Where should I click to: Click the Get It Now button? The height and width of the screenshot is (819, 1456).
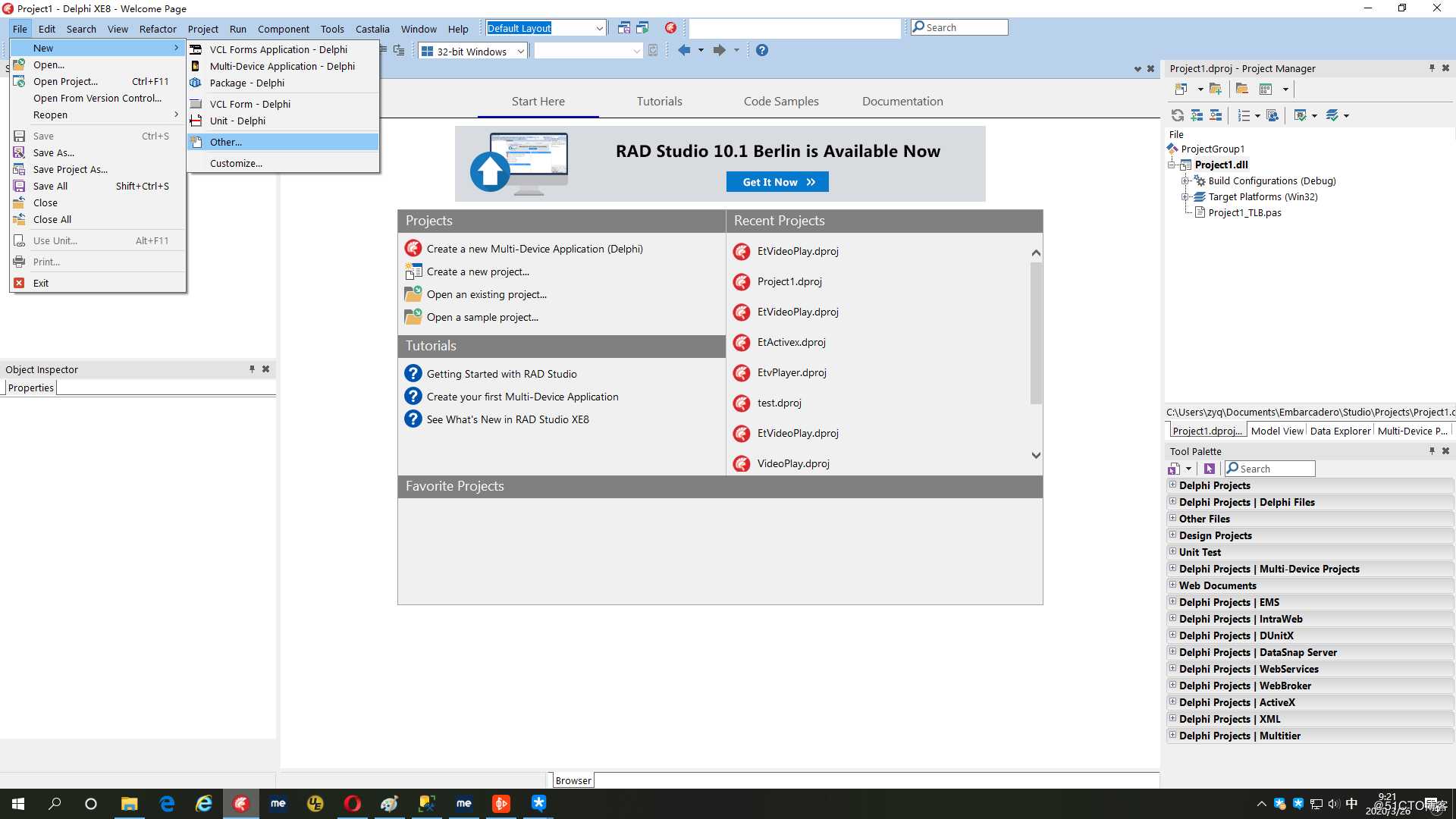point(777,182)
